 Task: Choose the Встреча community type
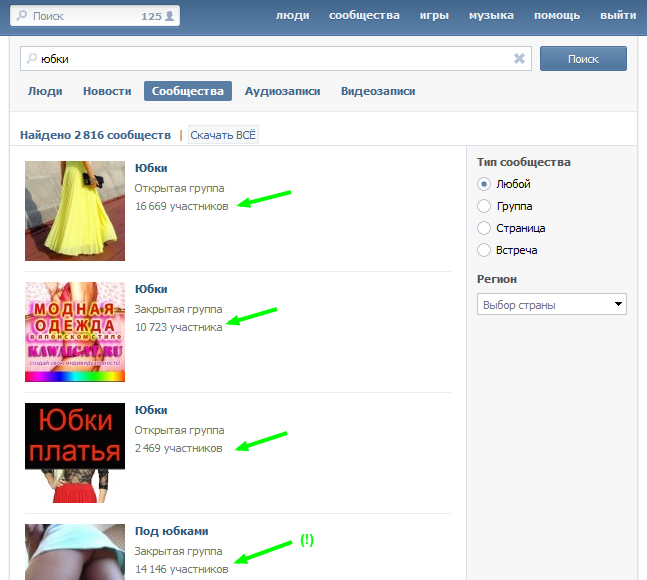[x=484, y=250]
